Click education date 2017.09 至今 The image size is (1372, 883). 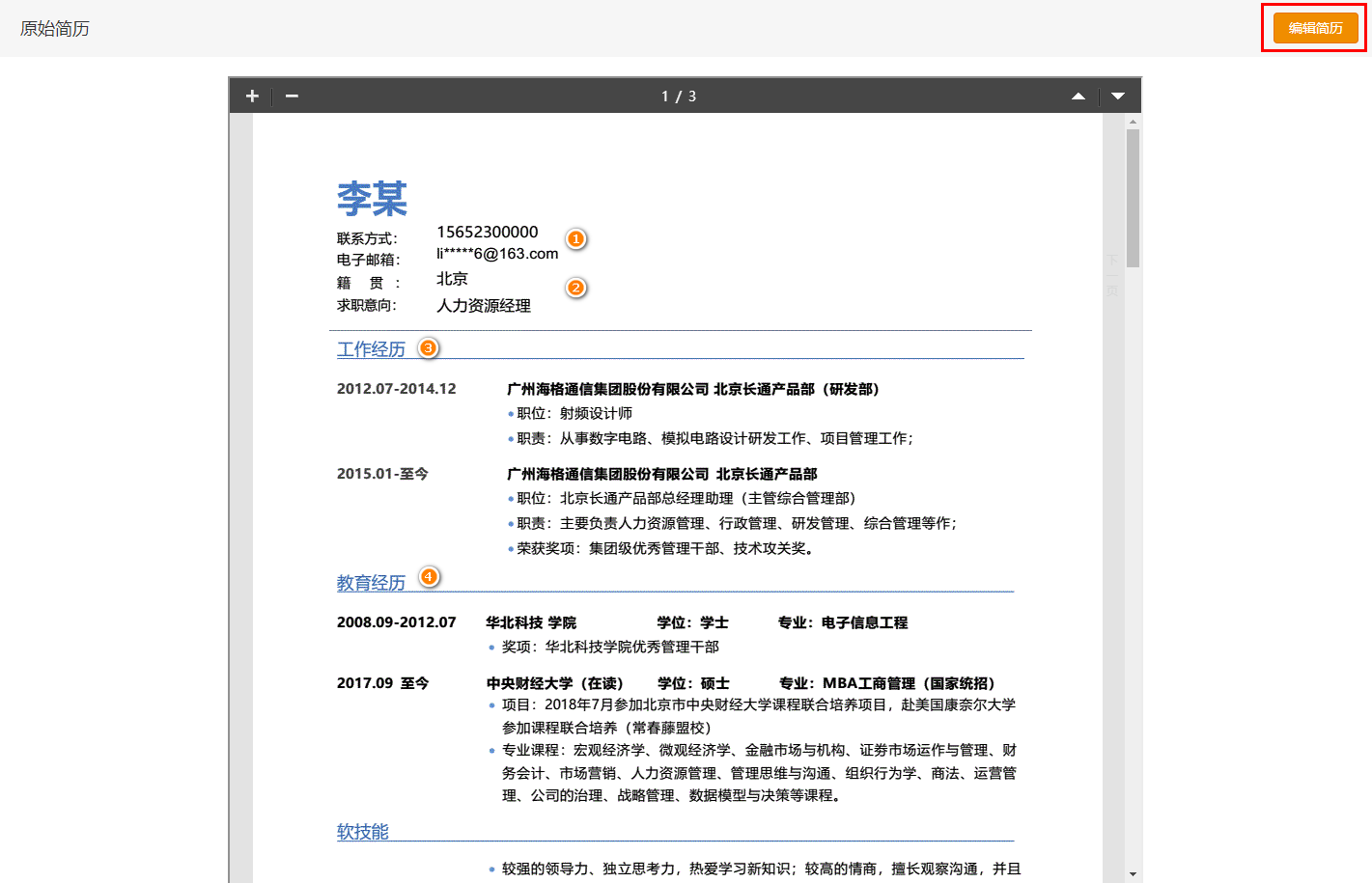pos(382,683)
